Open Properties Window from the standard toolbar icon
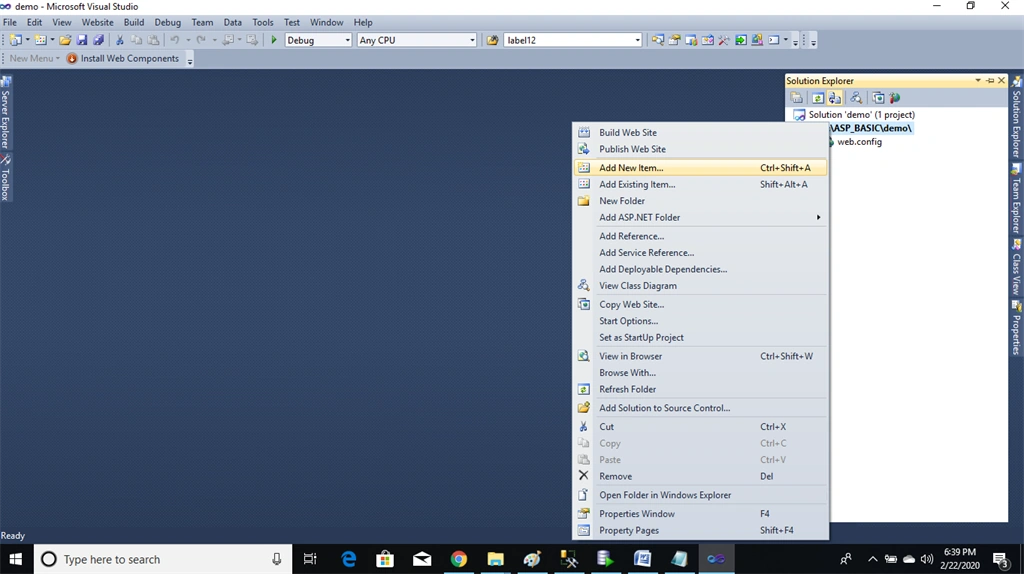1024x574 pixels. 674,40
